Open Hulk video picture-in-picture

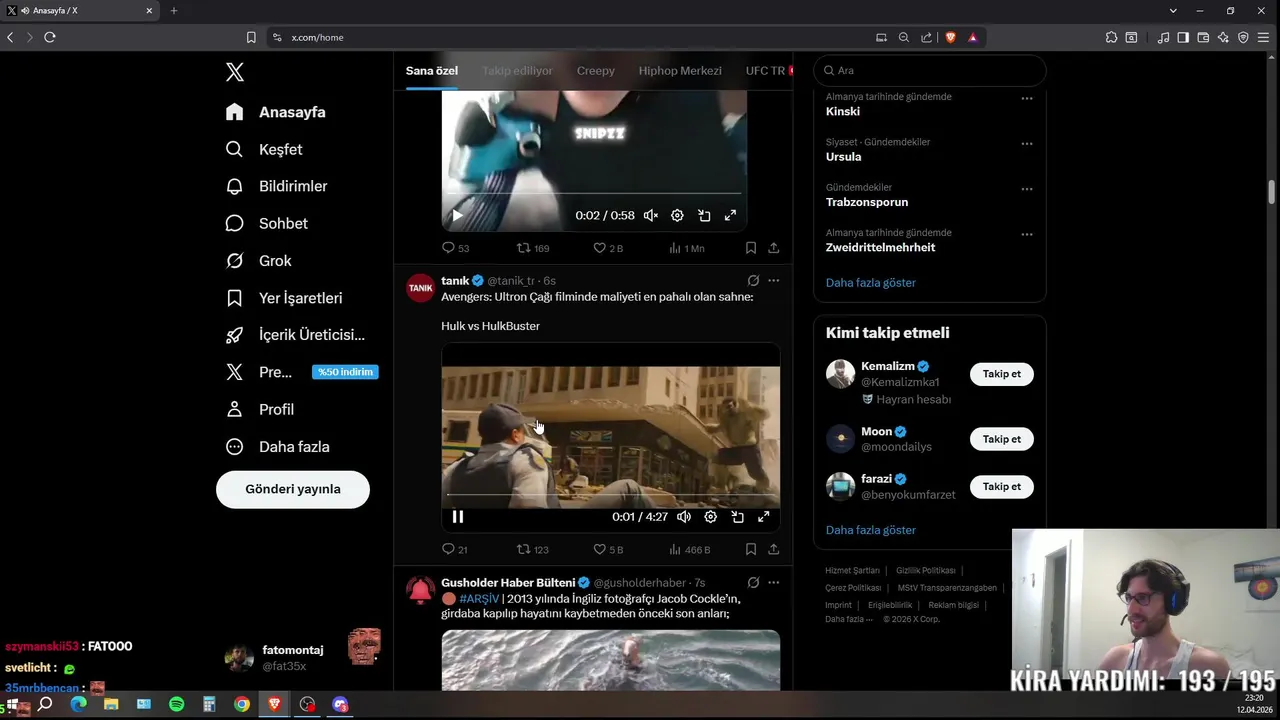(x=737, y=517)
